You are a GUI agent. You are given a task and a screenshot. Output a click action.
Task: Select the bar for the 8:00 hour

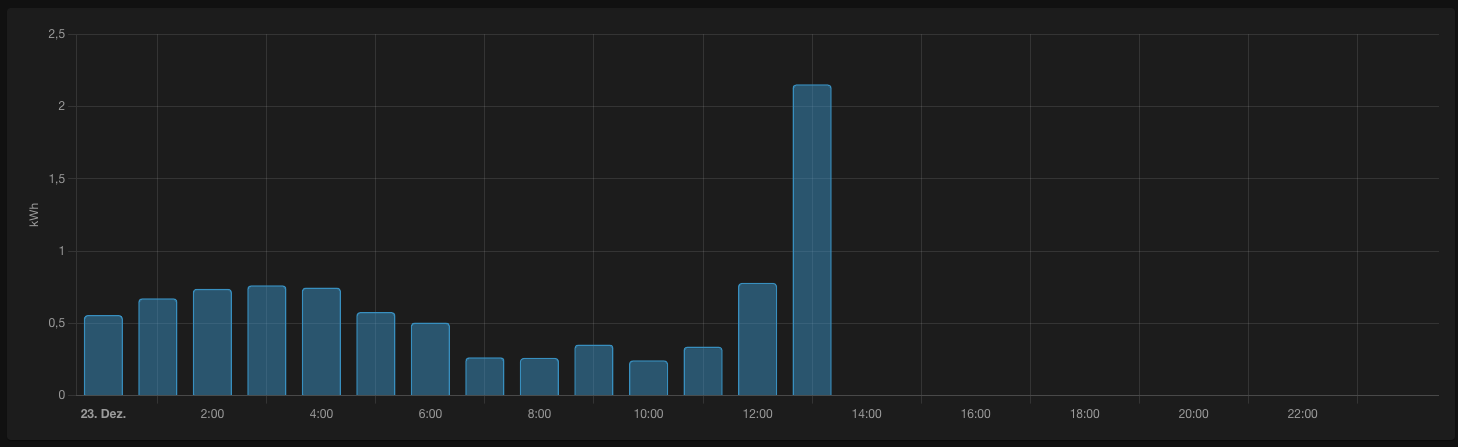coord(539,376)
